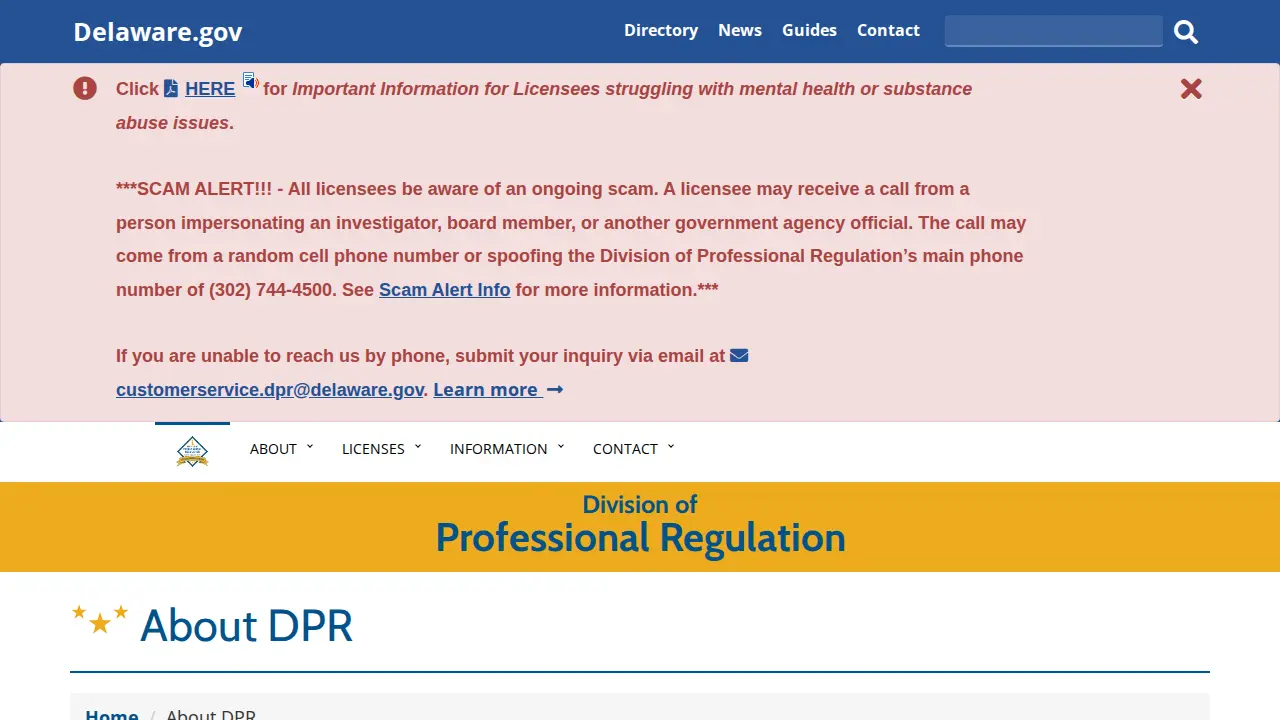Click the Division of Professional Regulation logo
Viewport: 1280px width, 720px height.
[192, 451]
